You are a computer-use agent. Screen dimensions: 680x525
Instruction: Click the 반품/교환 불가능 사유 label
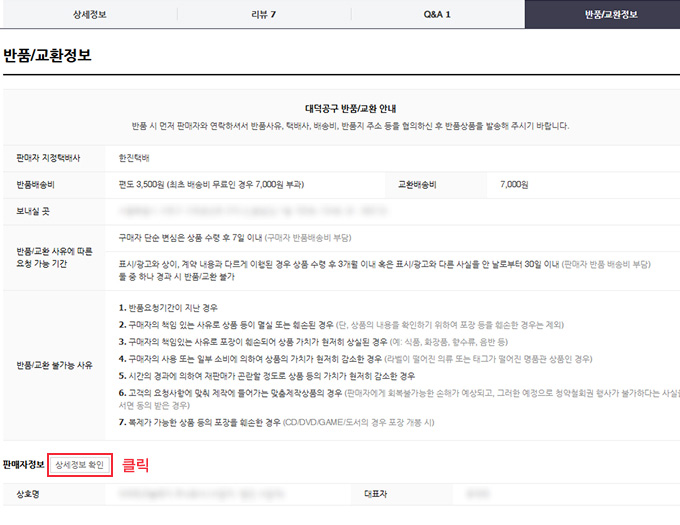[x=54, y=365]
